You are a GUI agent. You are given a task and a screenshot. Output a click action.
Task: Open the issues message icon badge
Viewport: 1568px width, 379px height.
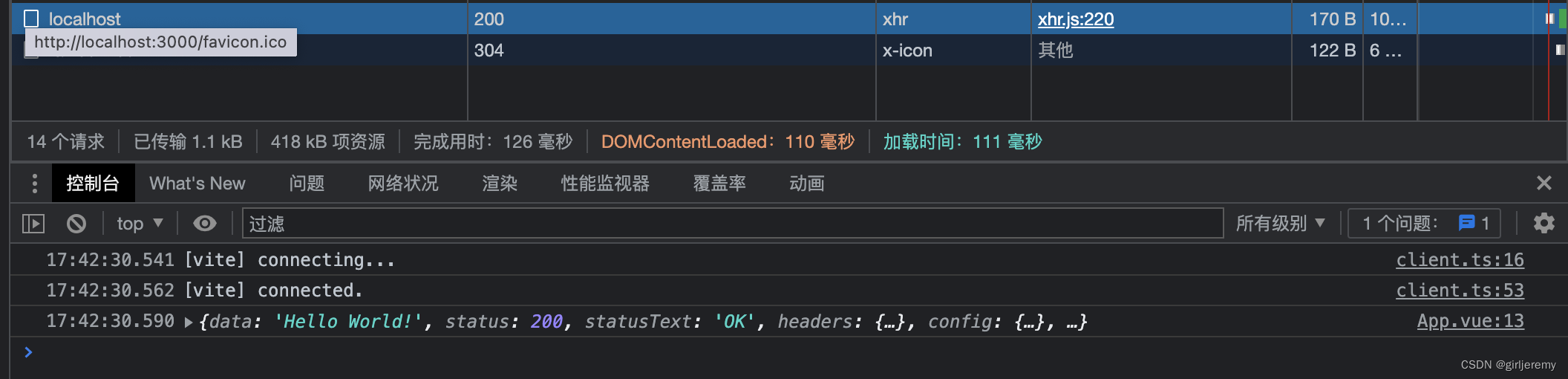[1466, 223]
